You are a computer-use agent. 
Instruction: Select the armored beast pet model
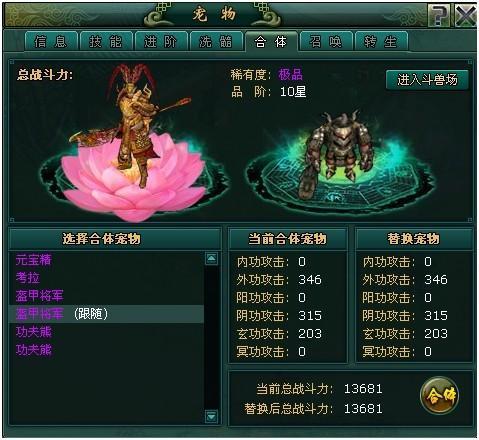tap(337, 153)
